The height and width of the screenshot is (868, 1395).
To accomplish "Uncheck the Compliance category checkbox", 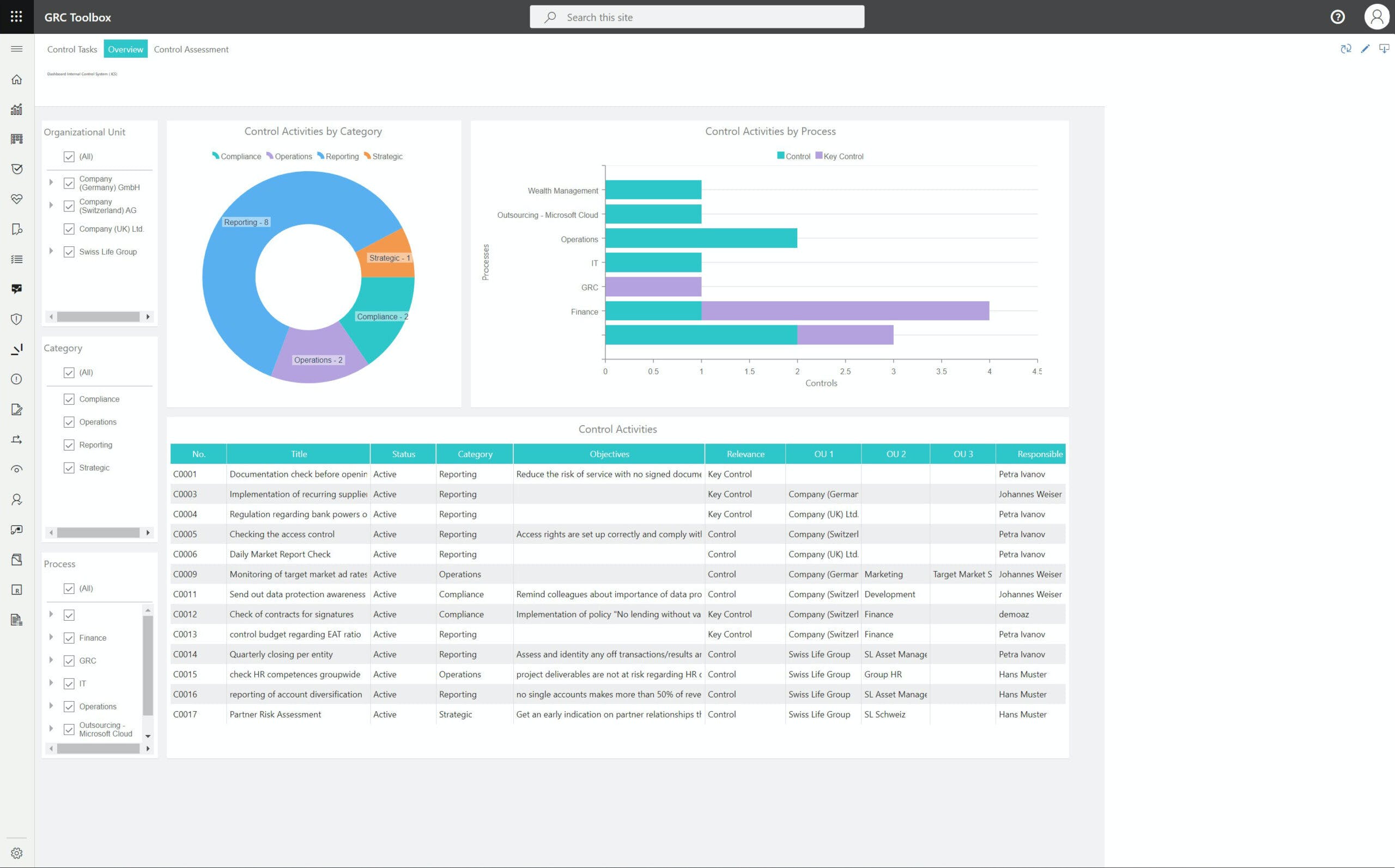I will point(69,399).
